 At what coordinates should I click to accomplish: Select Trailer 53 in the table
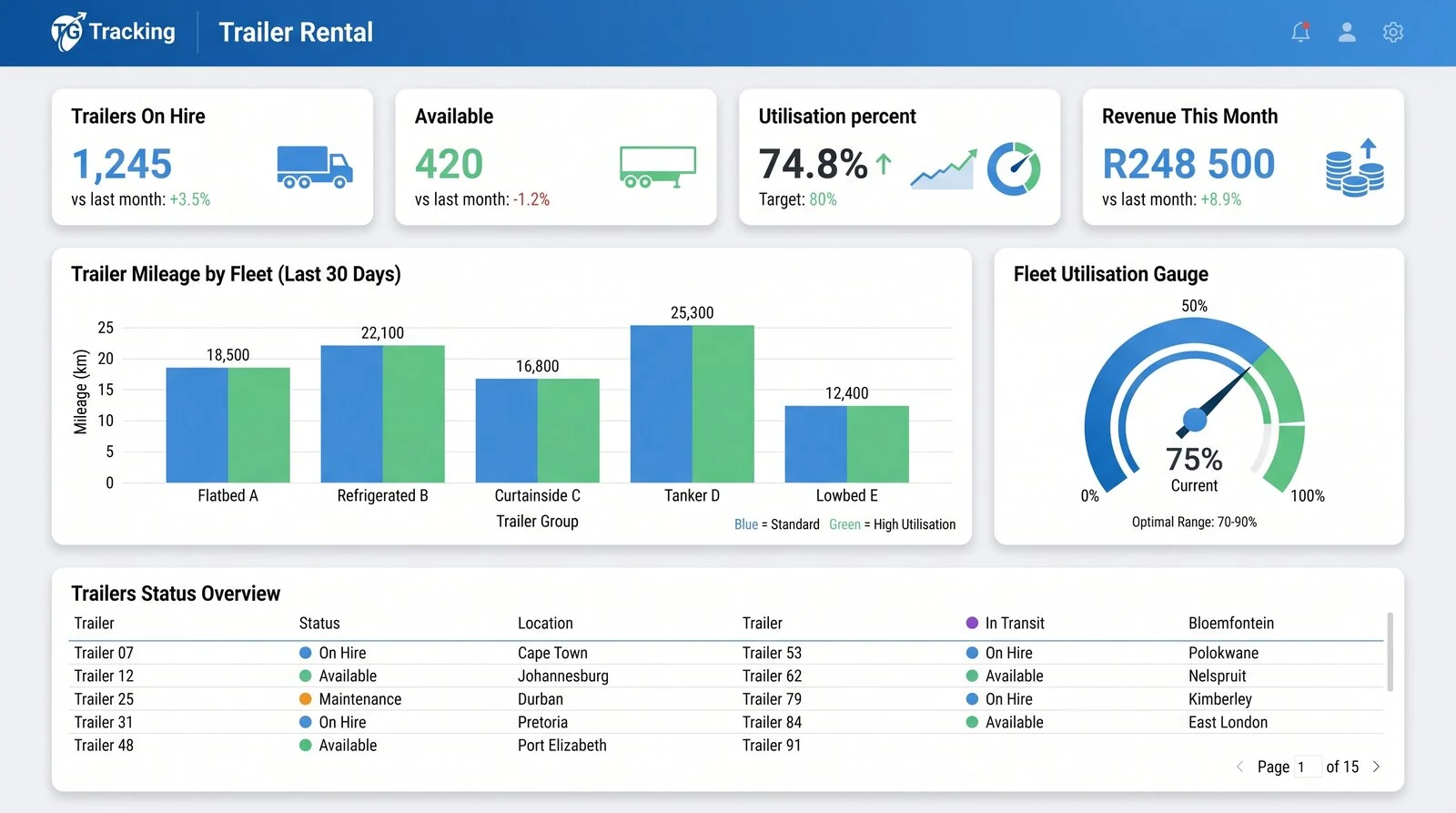[x=772, y=653]
